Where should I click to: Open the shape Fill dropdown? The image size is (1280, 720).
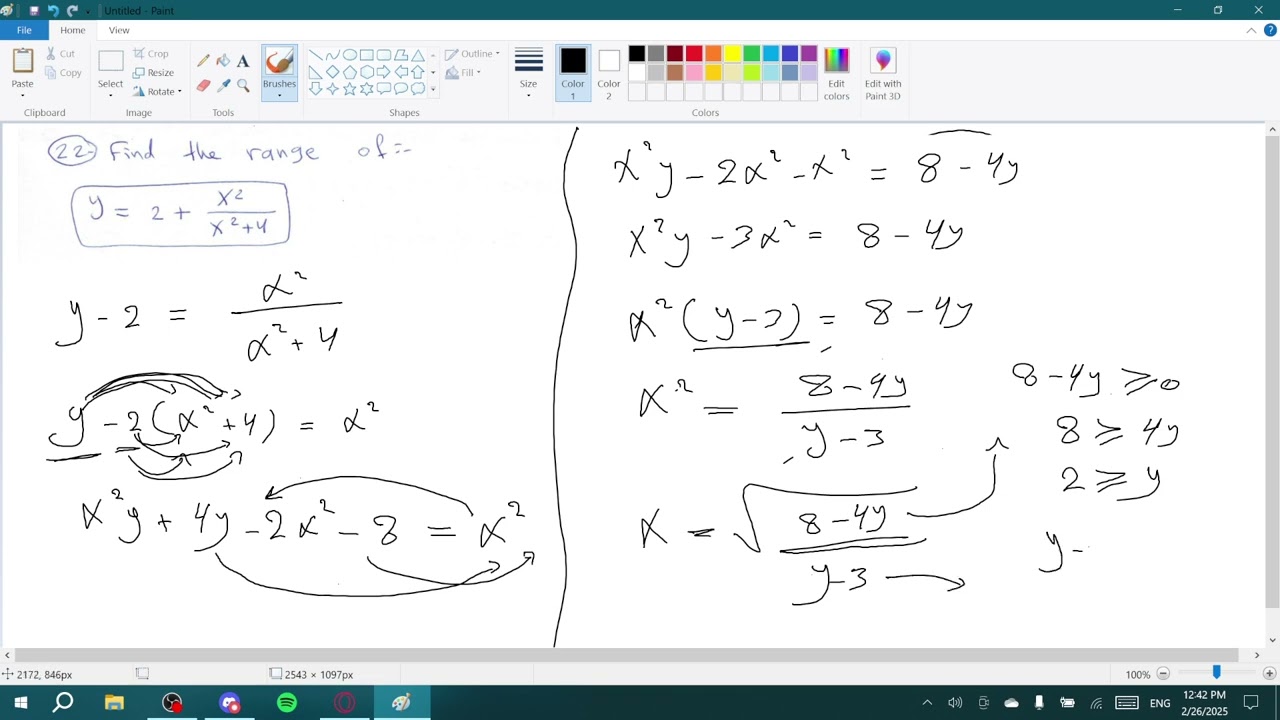pos(464,72)
